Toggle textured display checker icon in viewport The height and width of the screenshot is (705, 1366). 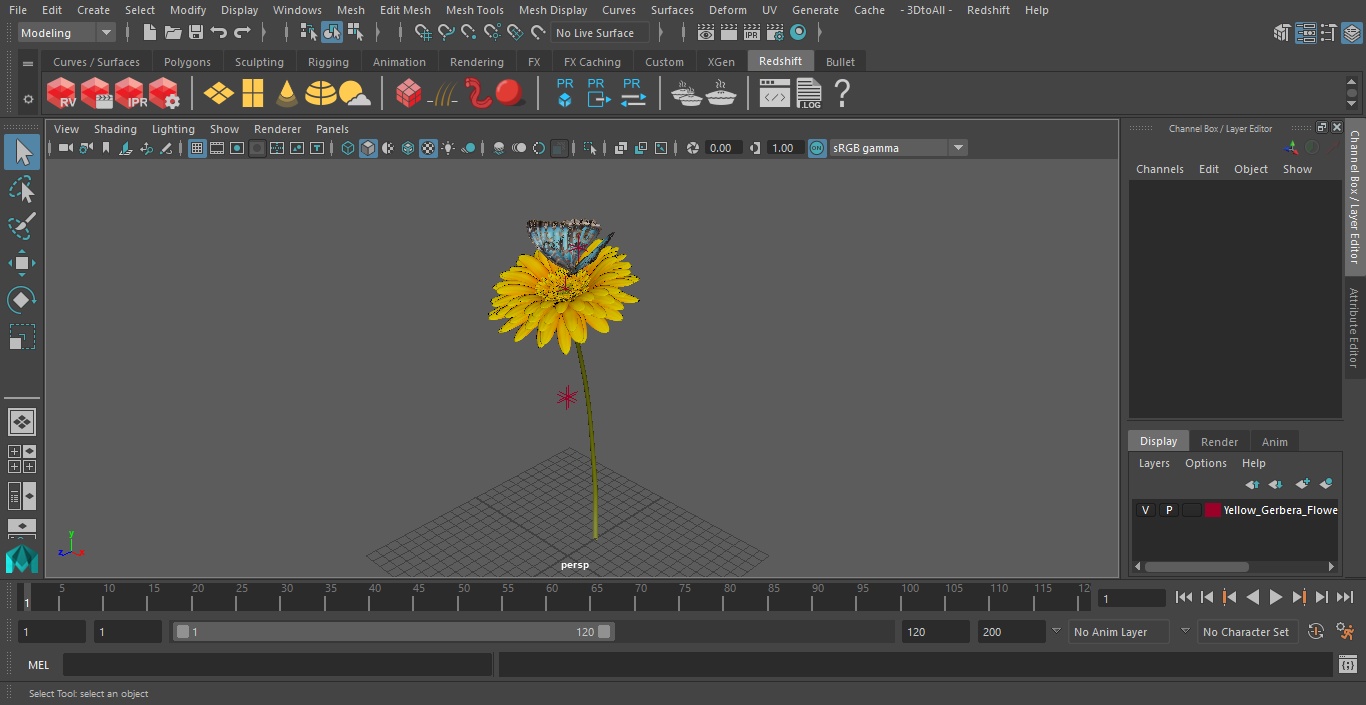pos(428,148)
